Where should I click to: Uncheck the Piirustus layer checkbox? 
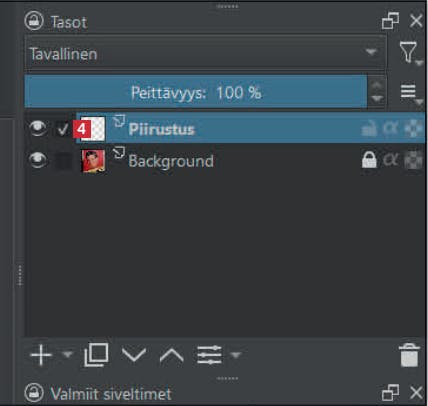63,129
